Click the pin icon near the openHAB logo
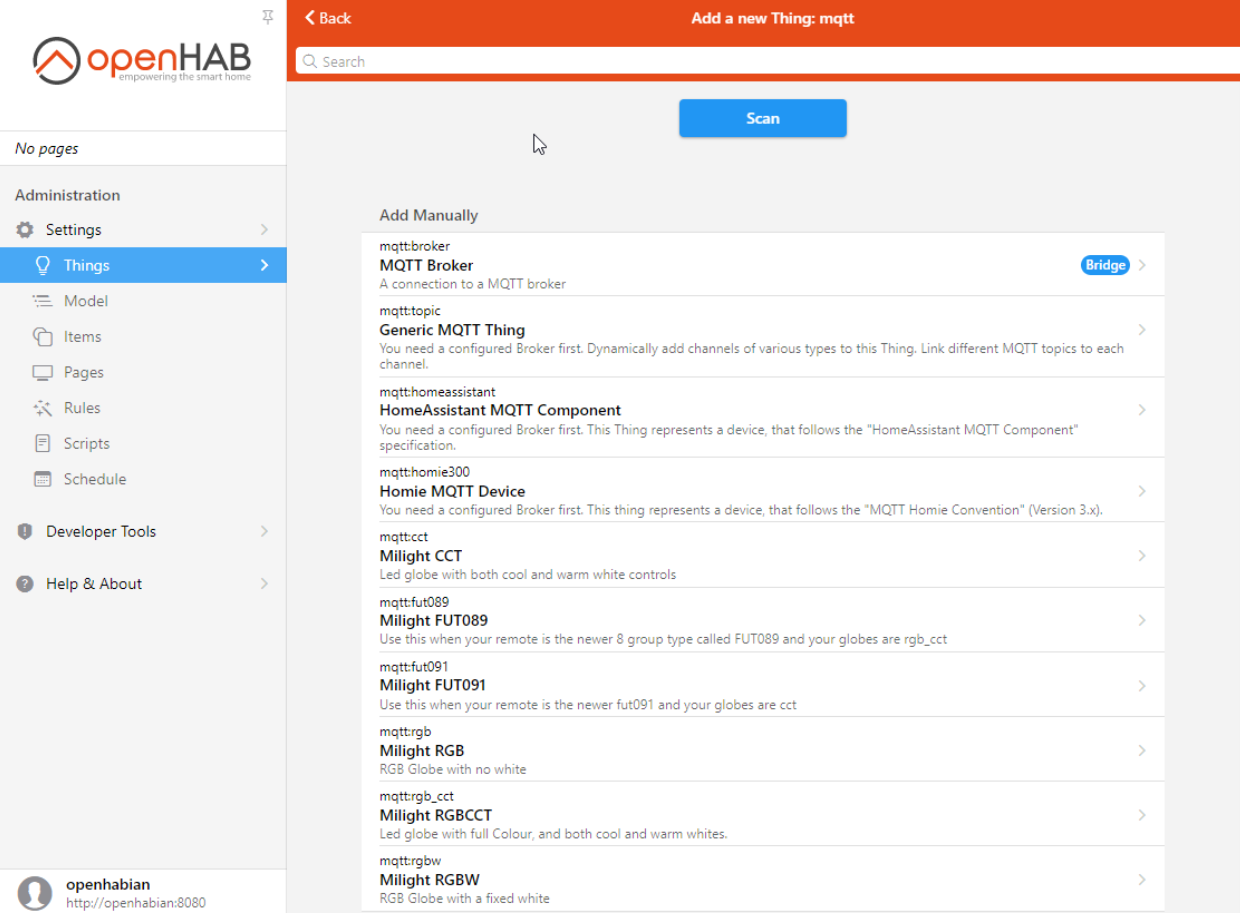The image size is (1240, 913). pyautogui.click(x=267, y=17)
